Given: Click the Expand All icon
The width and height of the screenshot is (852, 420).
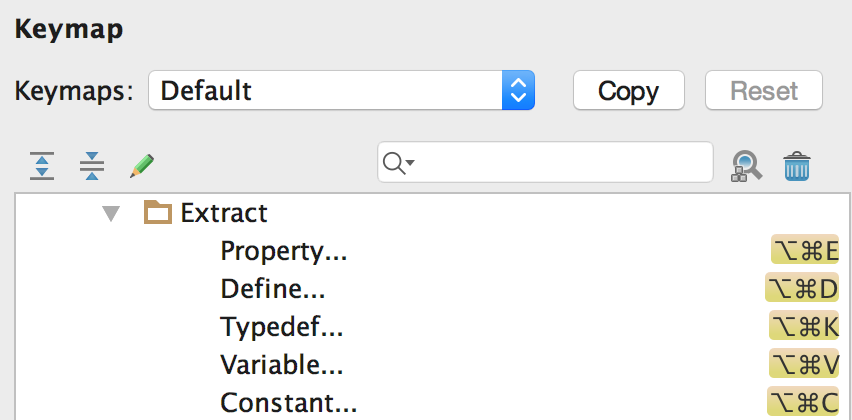Looking at the screenshot, I should 41,165.
